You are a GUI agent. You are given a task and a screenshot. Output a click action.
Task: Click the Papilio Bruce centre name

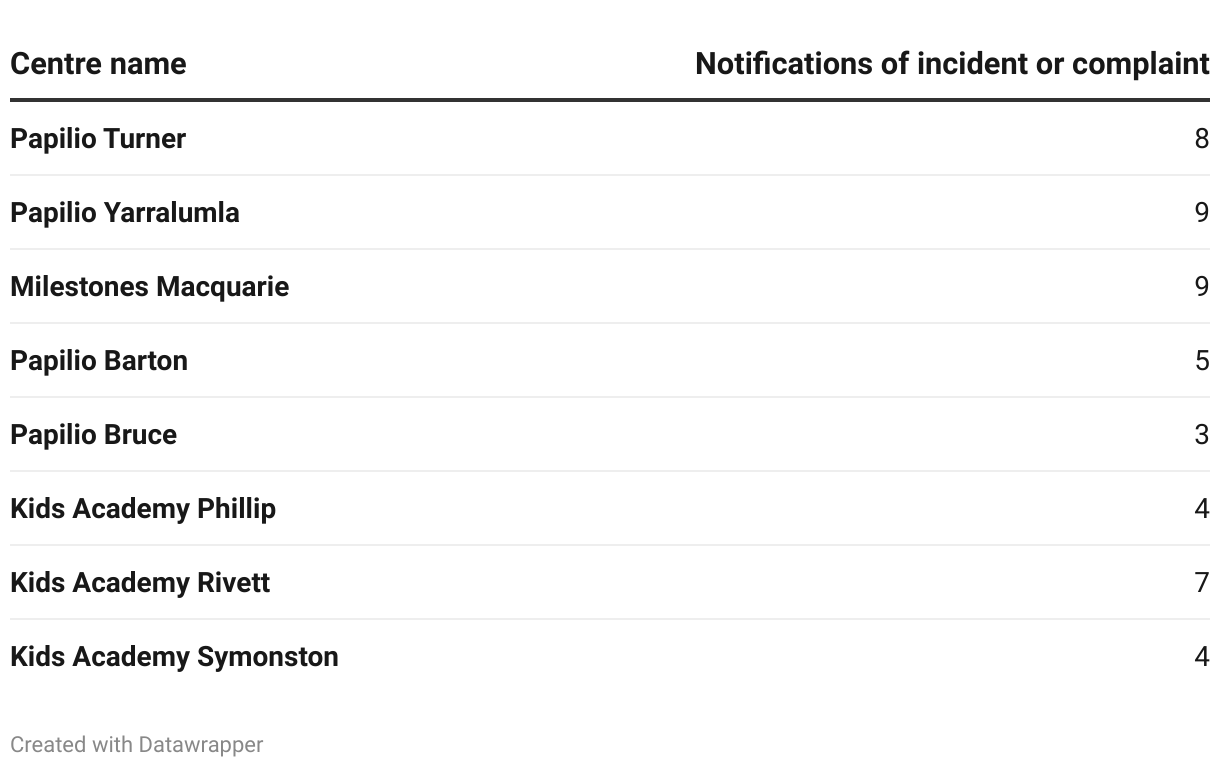tap(93, 434)
